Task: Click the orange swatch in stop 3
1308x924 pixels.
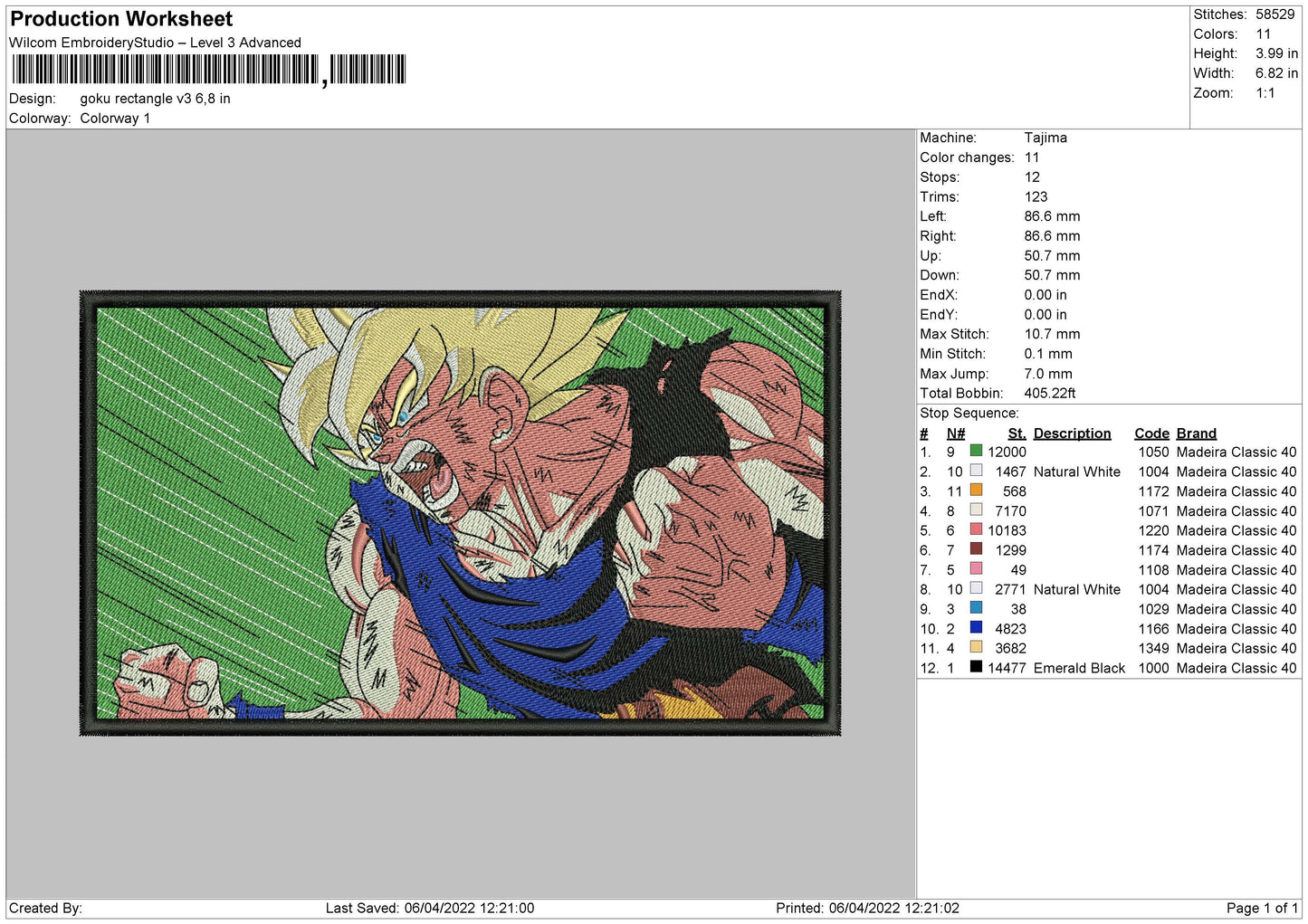Action: pos(976,490)
